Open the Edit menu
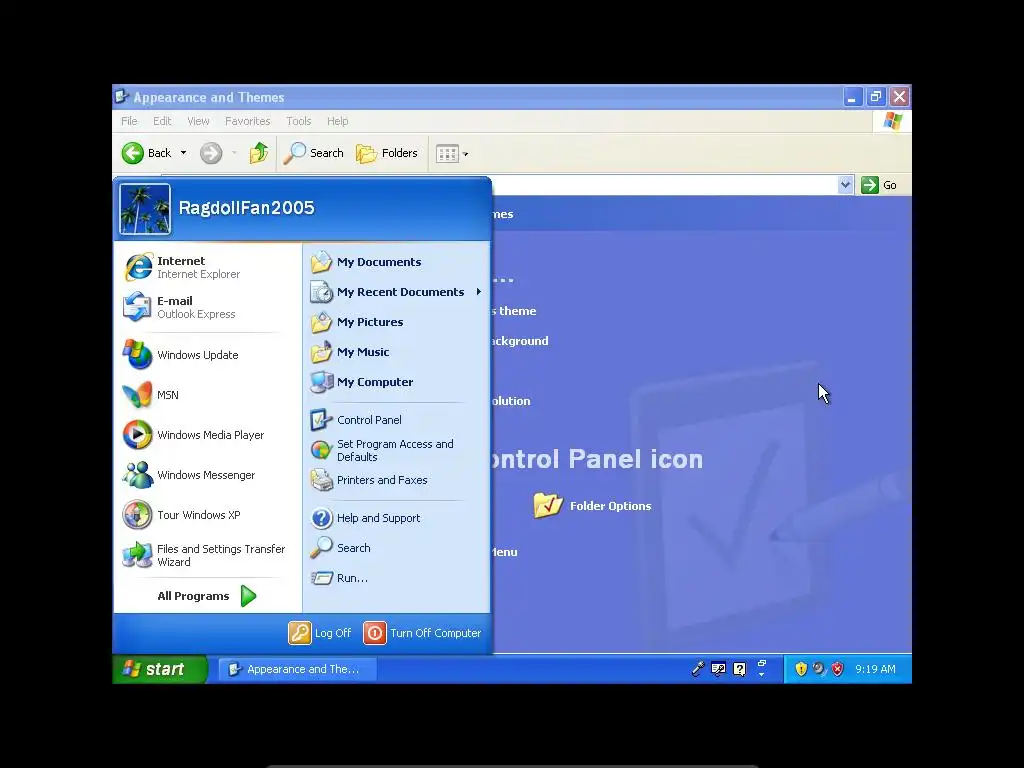 [x=162, y=121]
